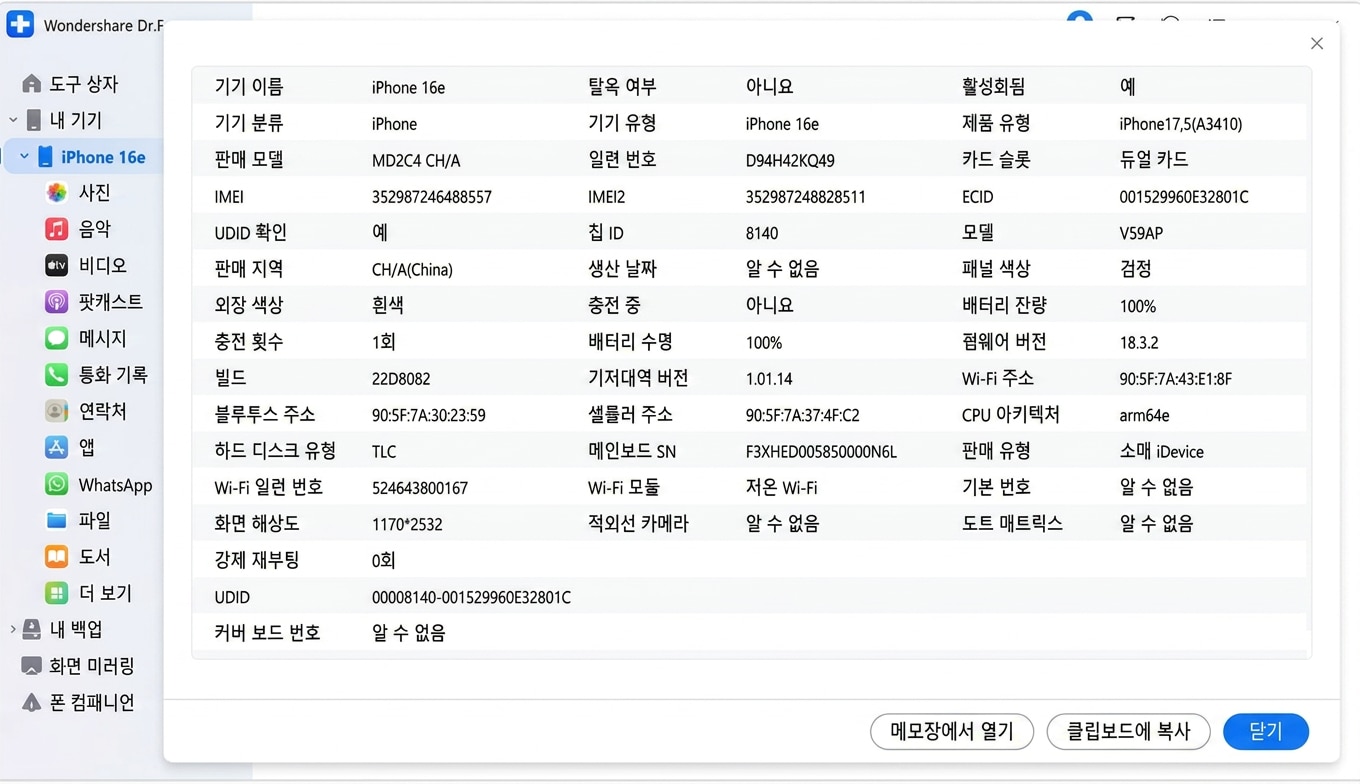Viewport: 1360px width, 784px height.
Task: Click the 듀얼 카드 card slot value
Action: (x=1154, y=160)
